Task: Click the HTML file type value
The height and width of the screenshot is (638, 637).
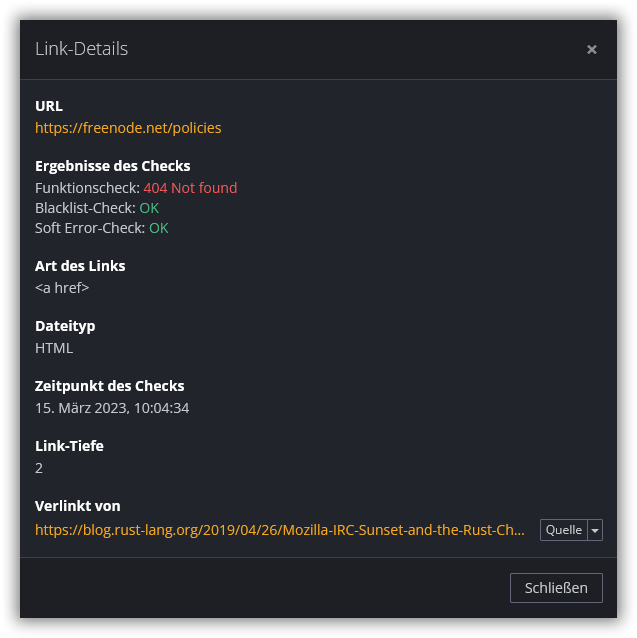Action: (x=54, y=348)
